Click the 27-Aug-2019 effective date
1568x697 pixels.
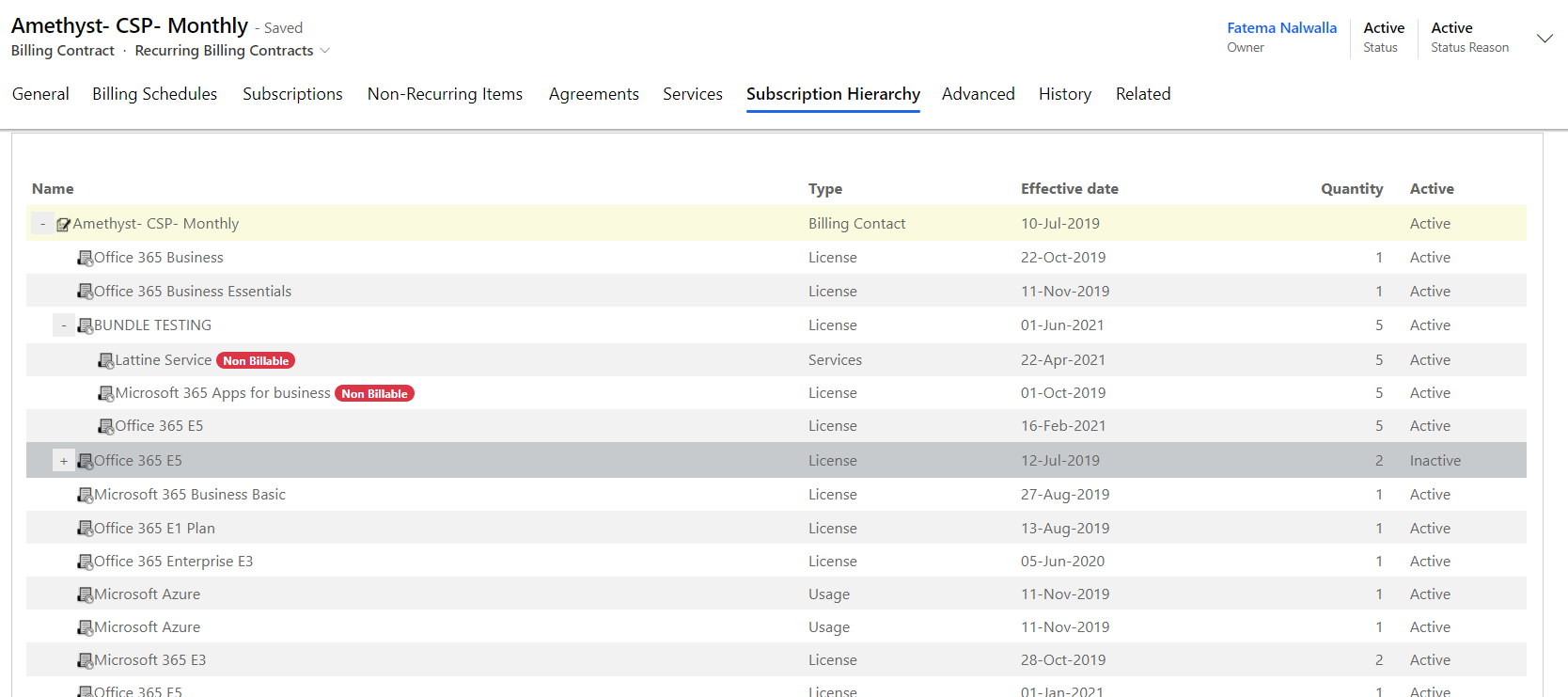[1065, 495]
